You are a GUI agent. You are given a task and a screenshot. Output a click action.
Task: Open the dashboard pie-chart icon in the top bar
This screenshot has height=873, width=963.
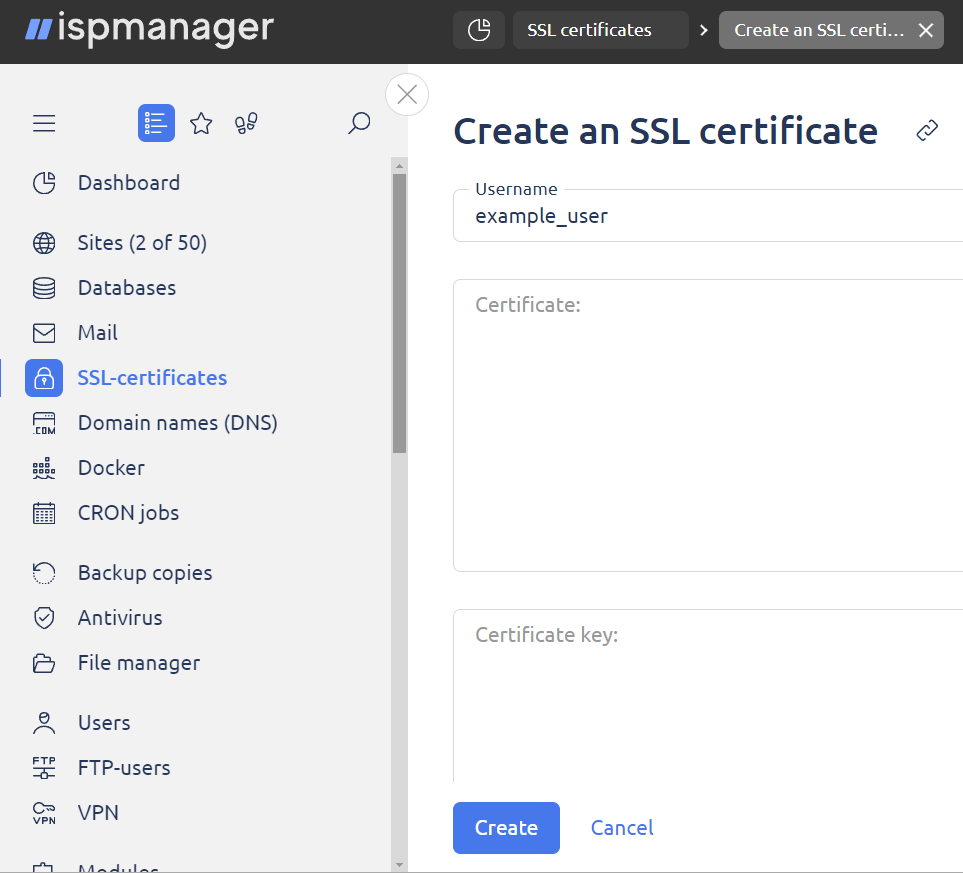[478, 30]
